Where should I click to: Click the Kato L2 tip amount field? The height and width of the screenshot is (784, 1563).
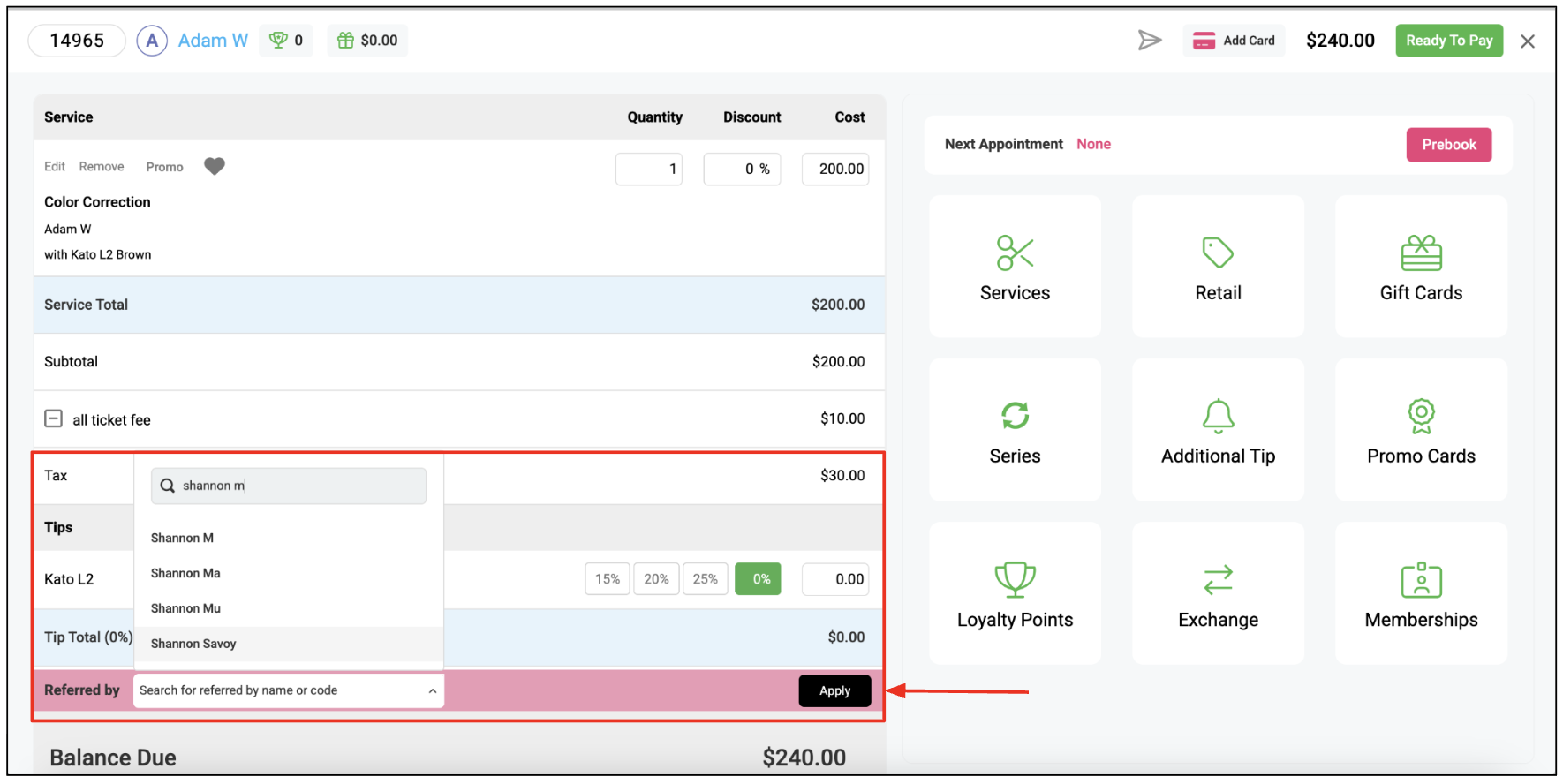[x=835, y=579]
